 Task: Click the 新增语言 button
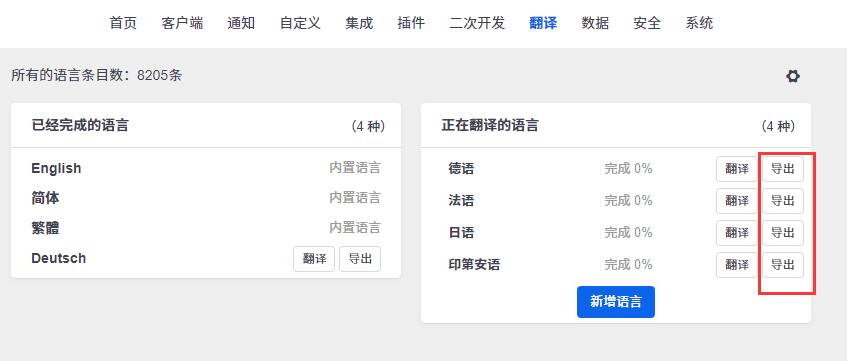pyautogui.click(x=616, y=302)
